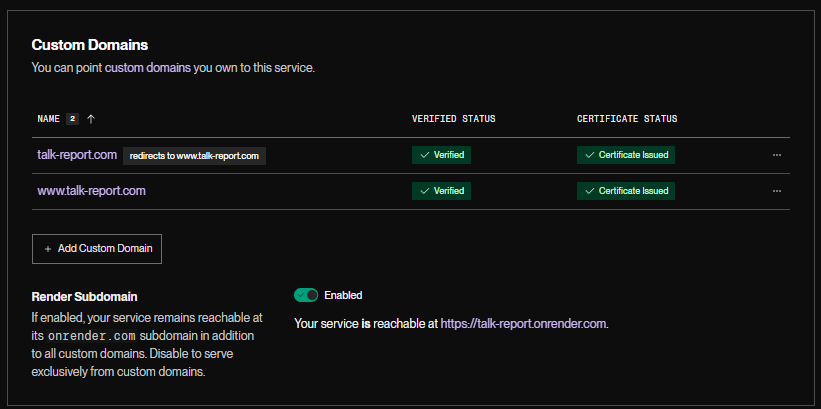This screenshot has width=821, height=409.
Task: Open the talk-report.com domain link
Action: click(x=77, y=155)
